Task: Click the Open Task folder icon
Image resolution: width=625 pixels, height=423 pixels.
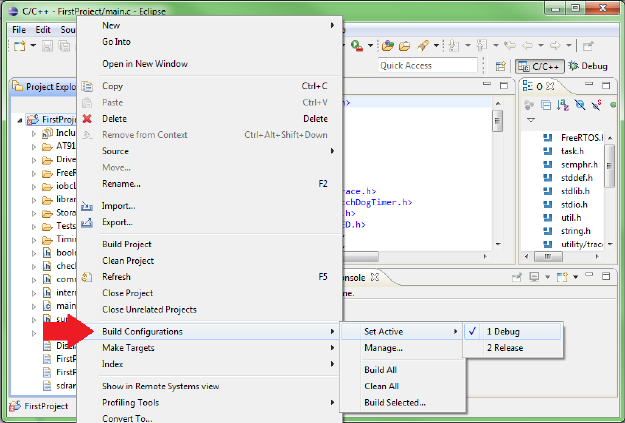Action: click(x=405, y=46)
